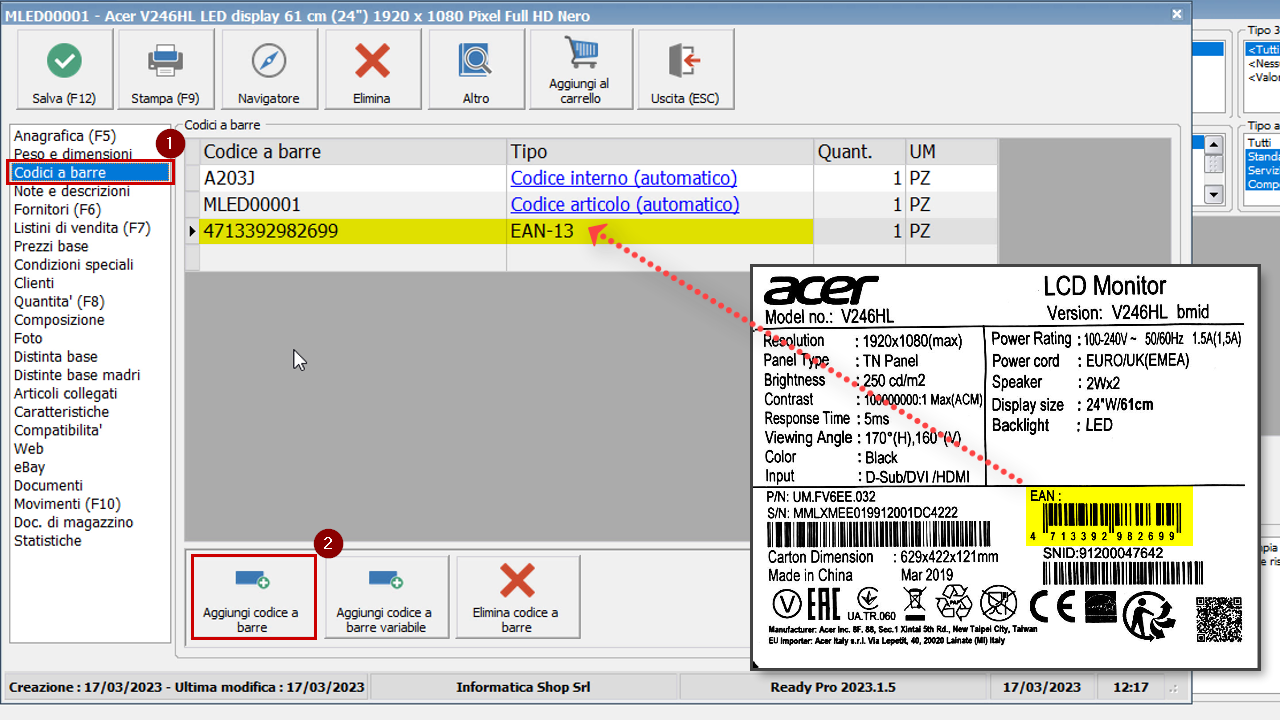Show the Fornitori (F6) section
Screen dimensions: 1280x720
[x=58, y=210]
